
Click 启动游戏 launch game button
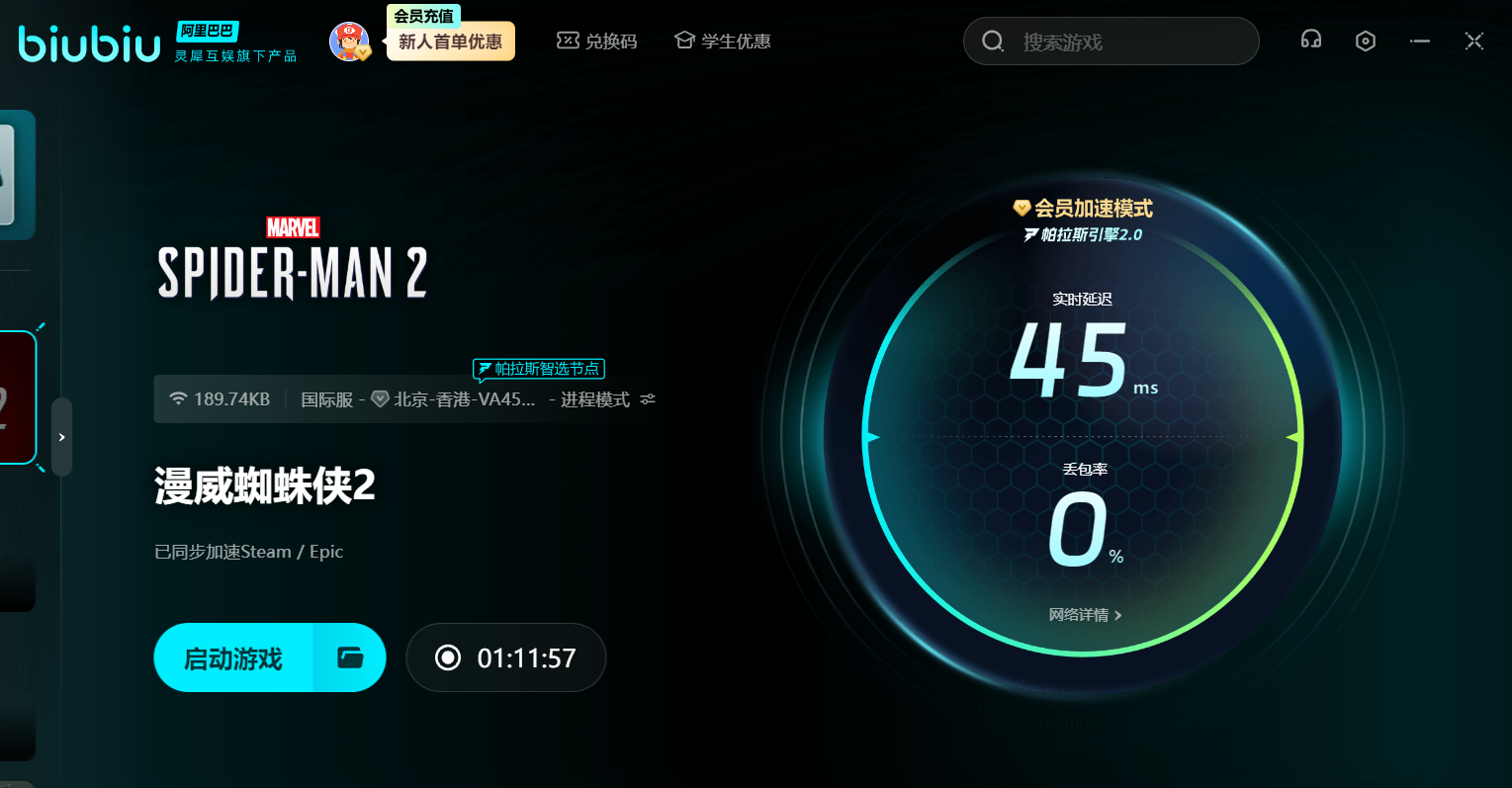[x=233, y=657]
